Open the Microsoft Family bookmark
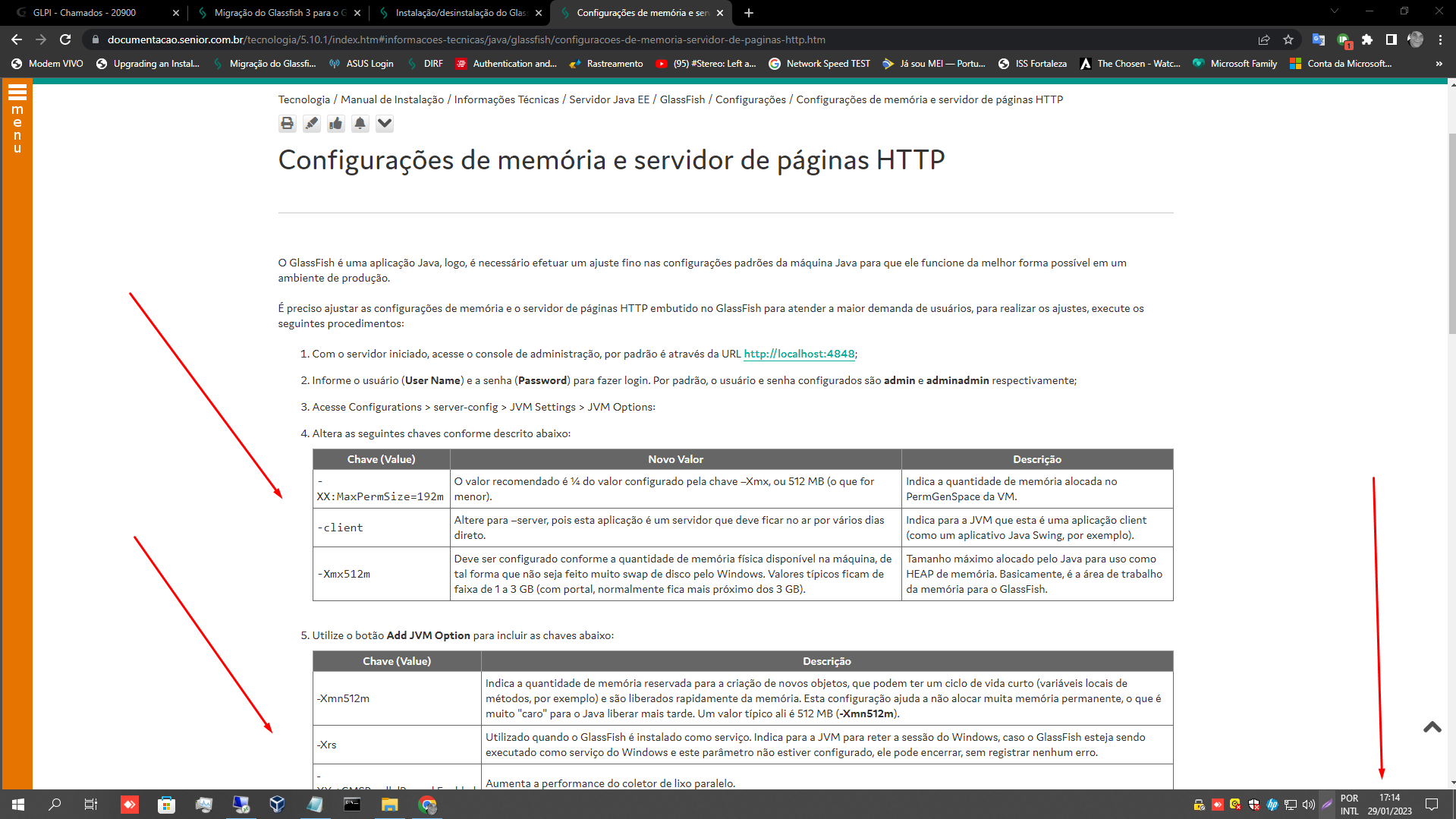 (1234, 64)
